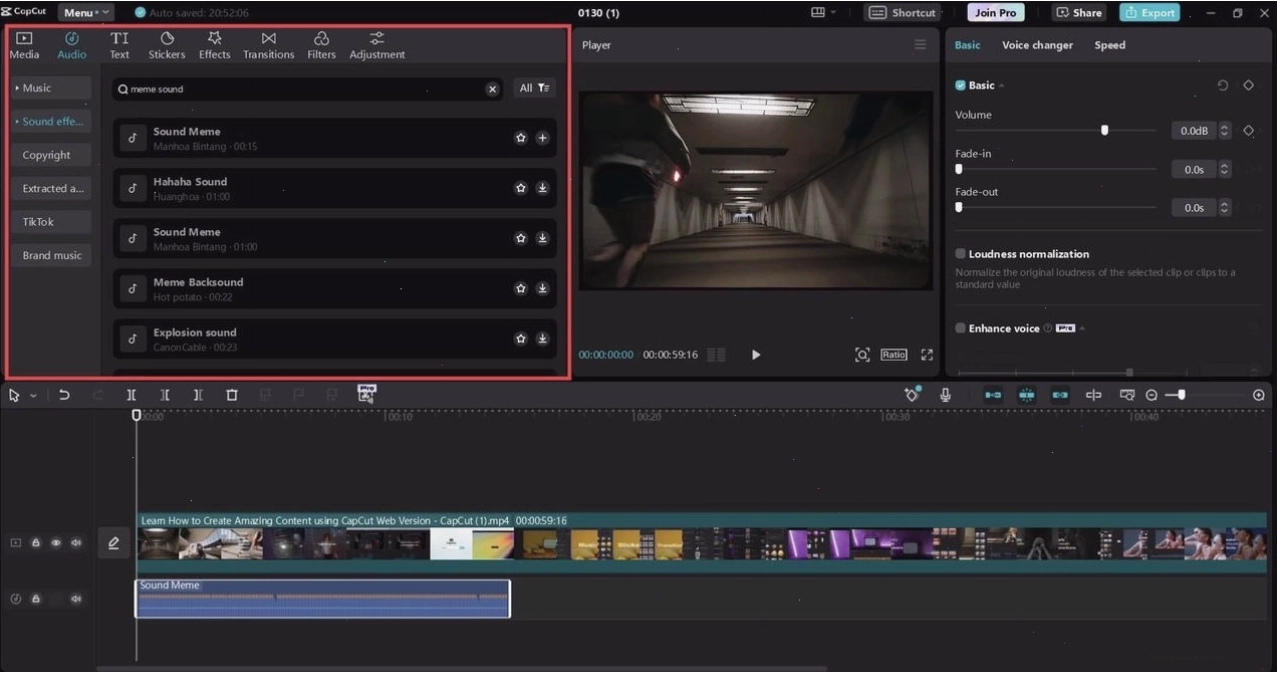Click the Export button
Screen dimensions: 1277x674
pyautogui.click(x=1149, y=13)
